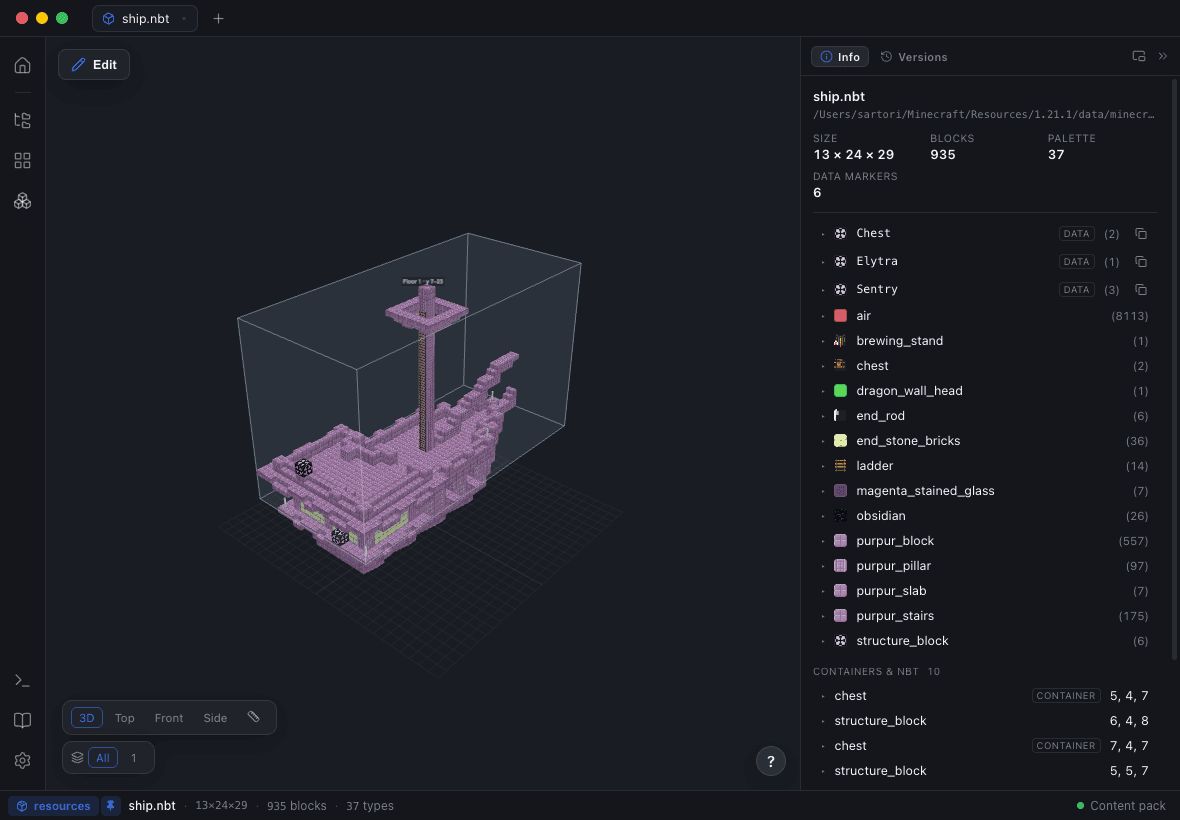Click the '37 types' status text
Screen dimensions: 1180x820
[370, 806]
